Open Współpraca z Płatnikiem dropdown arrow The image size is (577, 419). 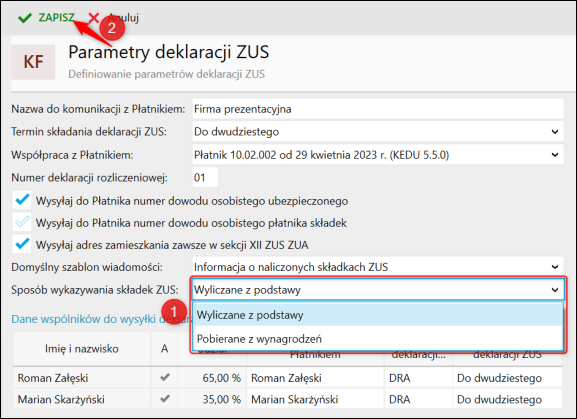pyautogui.click(x=555, y=155)
